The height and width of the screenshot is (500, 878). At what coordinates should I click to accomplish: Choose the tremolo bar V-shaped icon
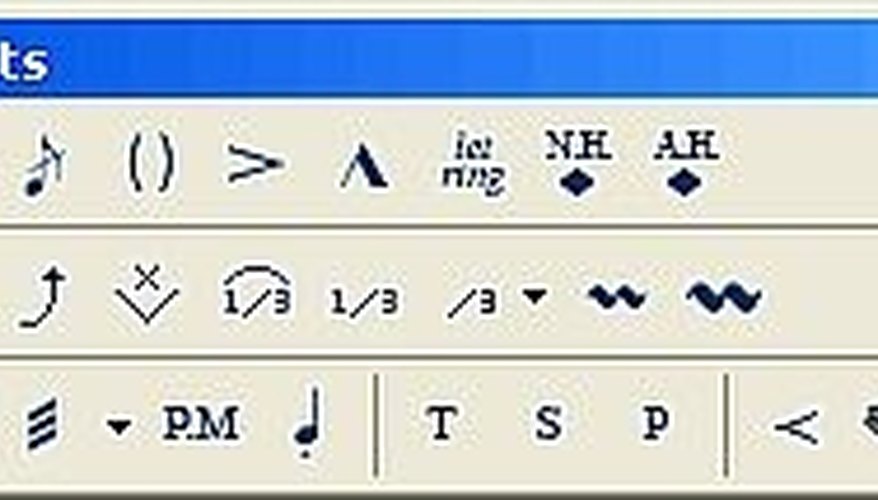[x=147, y=294]
